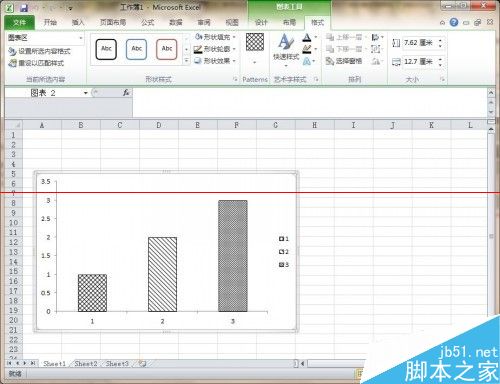Expand the Patterns dropdown arrow
500x384 pixels.
click(x=255, y=62)
